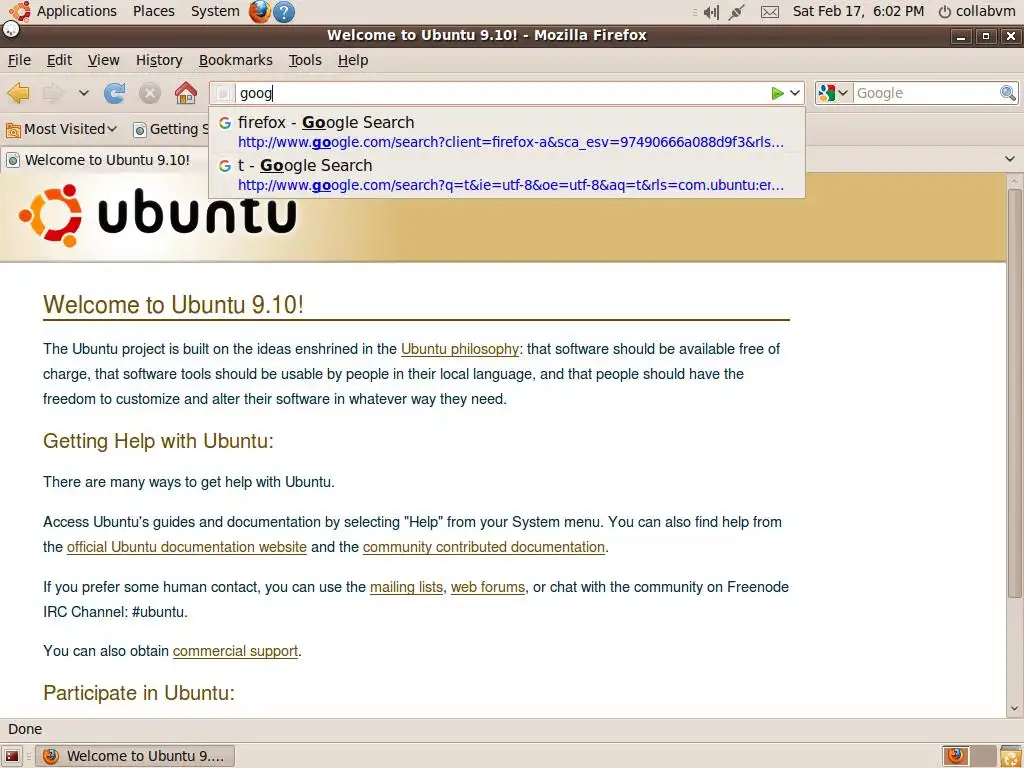Viewport: 1024px width, 768px height.
Task: Open the Most Visited bookmarks folder
Action: click(x=61, y=129)
